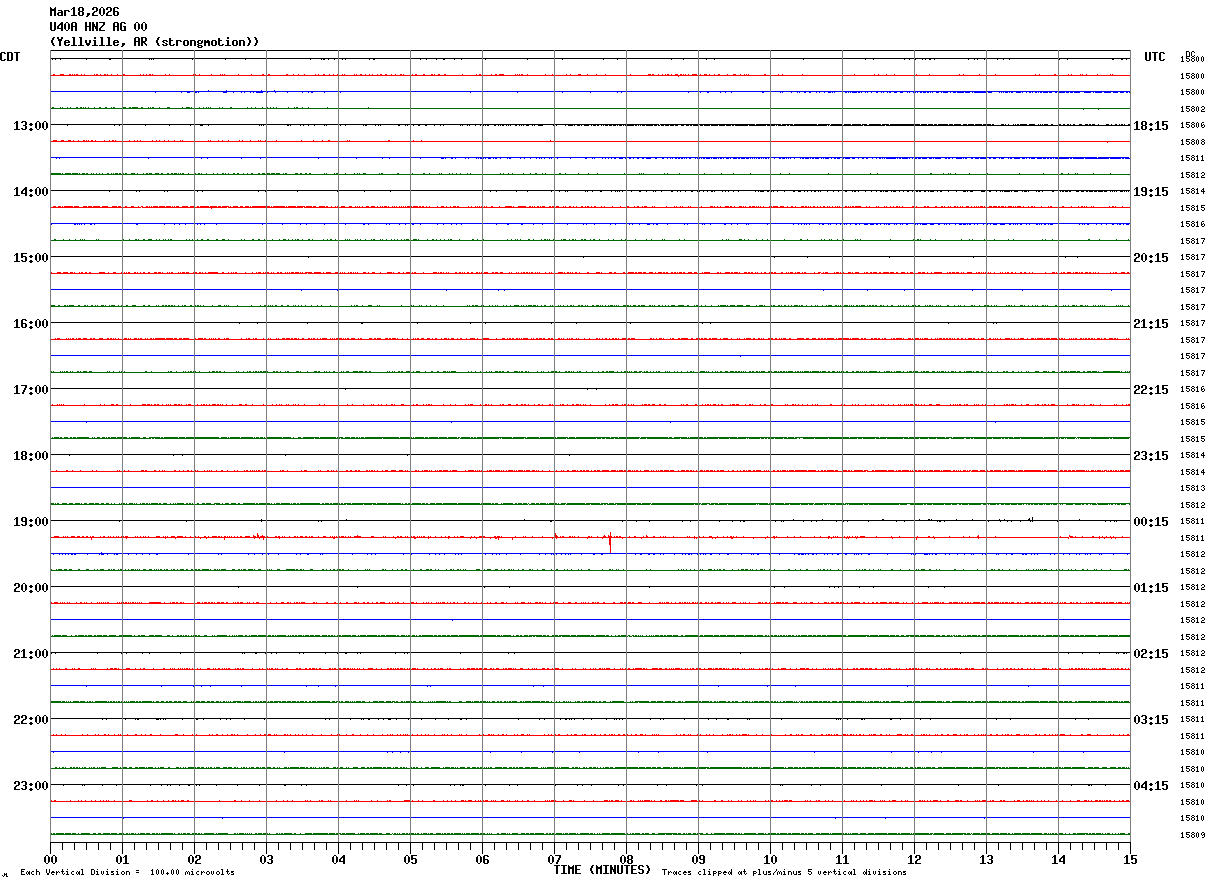Click the 19:00 CDT time label

pyautogui.click(x=30, y=522)
